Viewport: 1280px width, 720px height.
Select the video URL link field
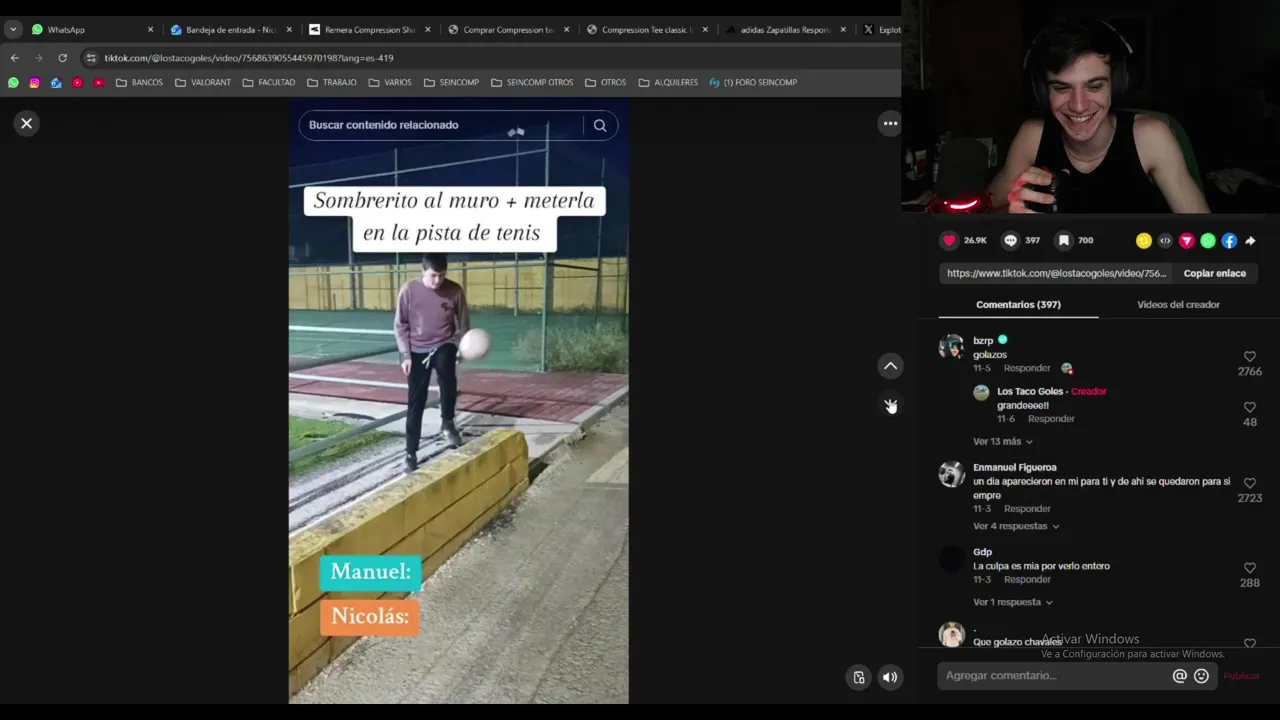pyautogui.click(x=1057, y=273)
